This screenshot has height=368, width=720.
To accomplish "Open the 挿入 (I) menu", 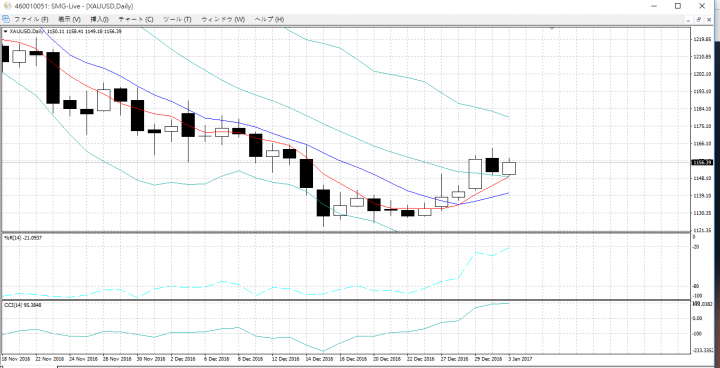I will coord(99,19).
